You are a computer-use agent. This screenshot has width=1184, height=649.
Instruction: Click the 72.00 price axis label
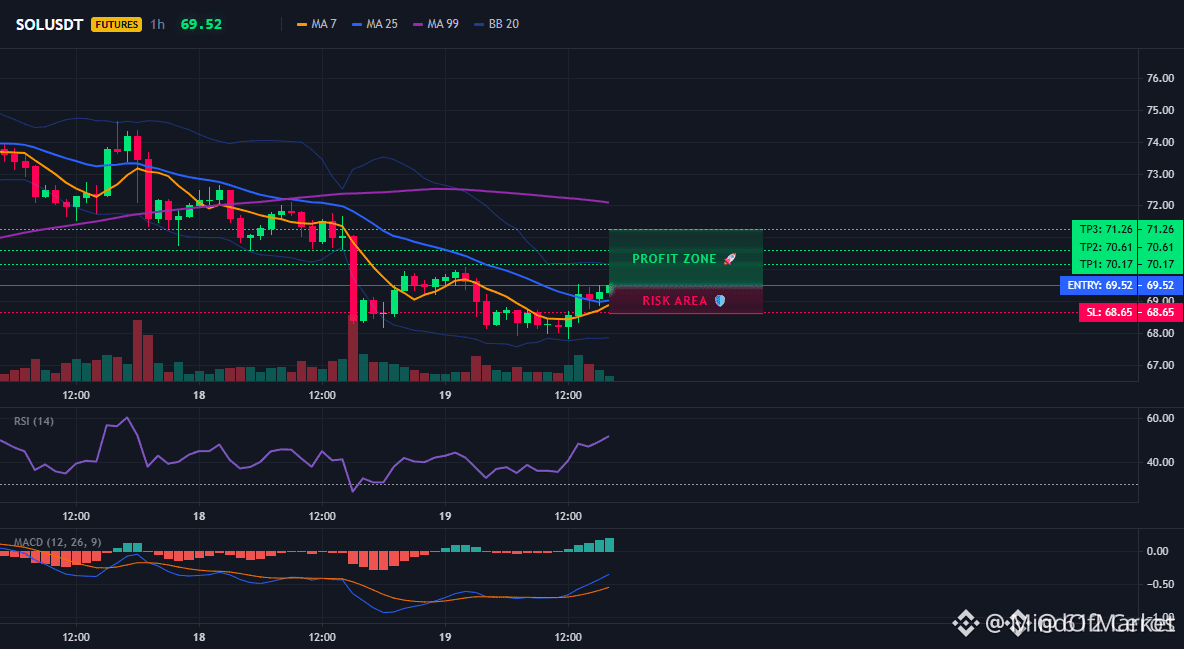(x=1160, y=206)
